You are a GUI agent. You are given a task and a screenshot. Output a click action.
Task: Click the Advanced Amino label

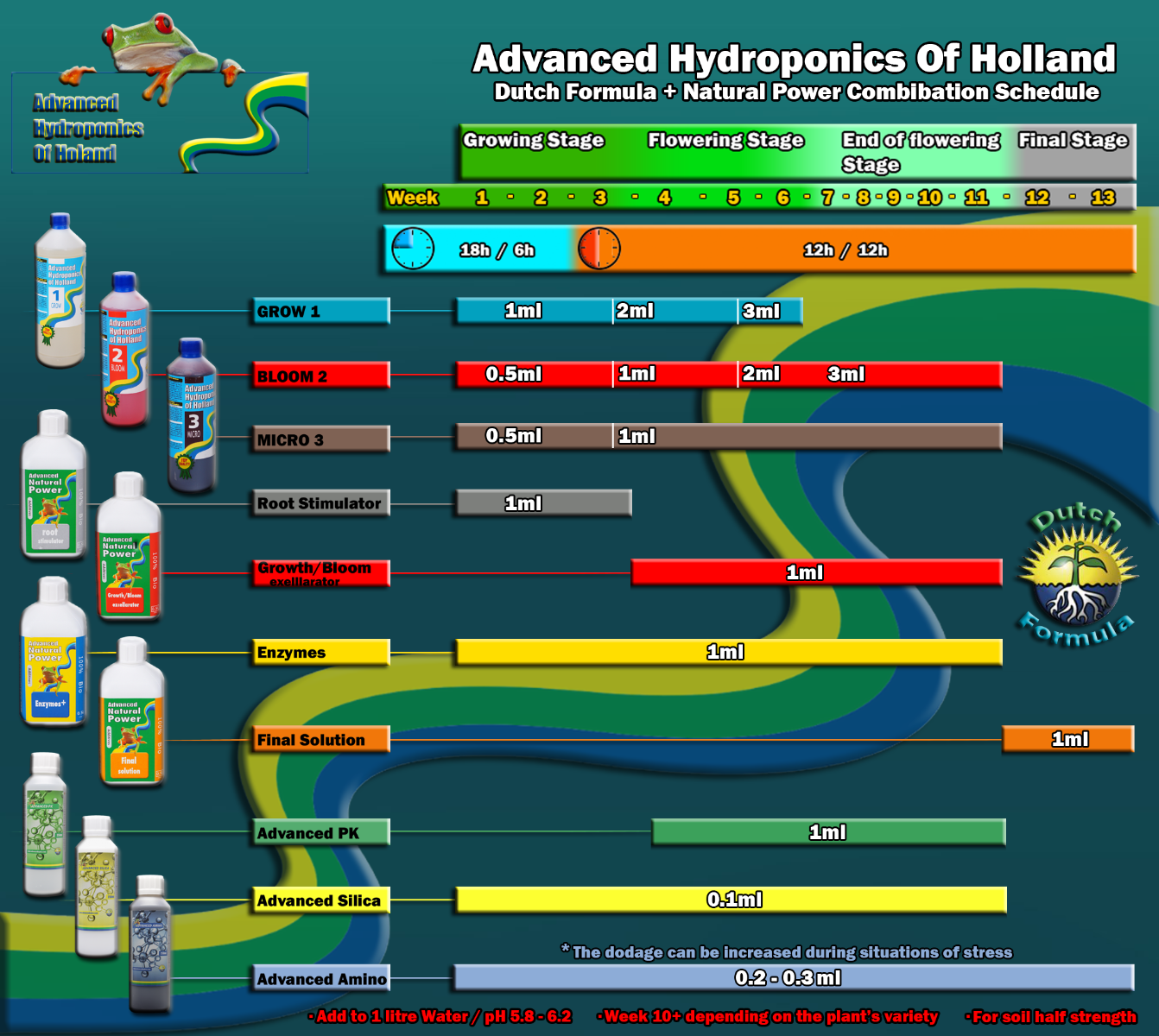pos(320,979)
